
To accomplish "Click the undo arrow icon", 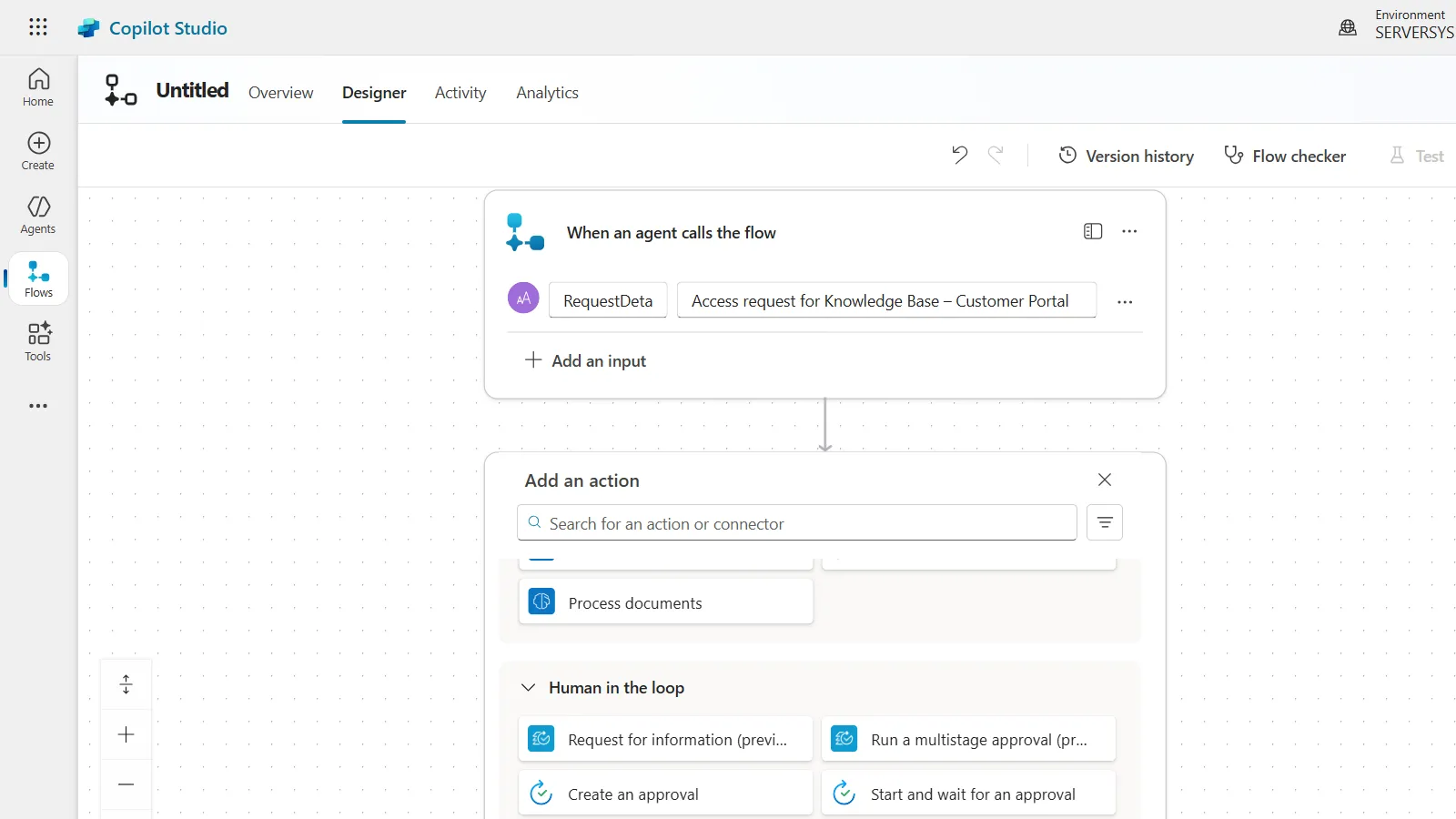I will (959, 156).
